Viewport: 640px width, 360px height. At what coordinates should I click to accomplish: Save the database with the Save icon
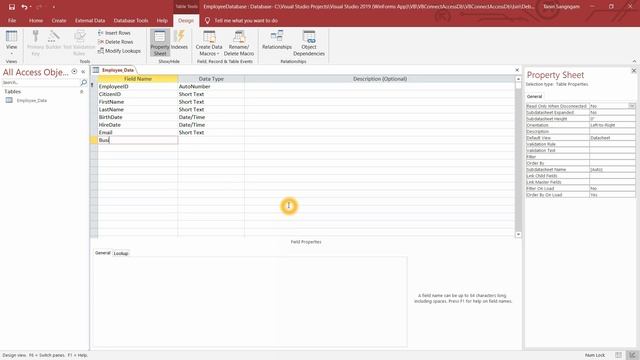point(11,7)
